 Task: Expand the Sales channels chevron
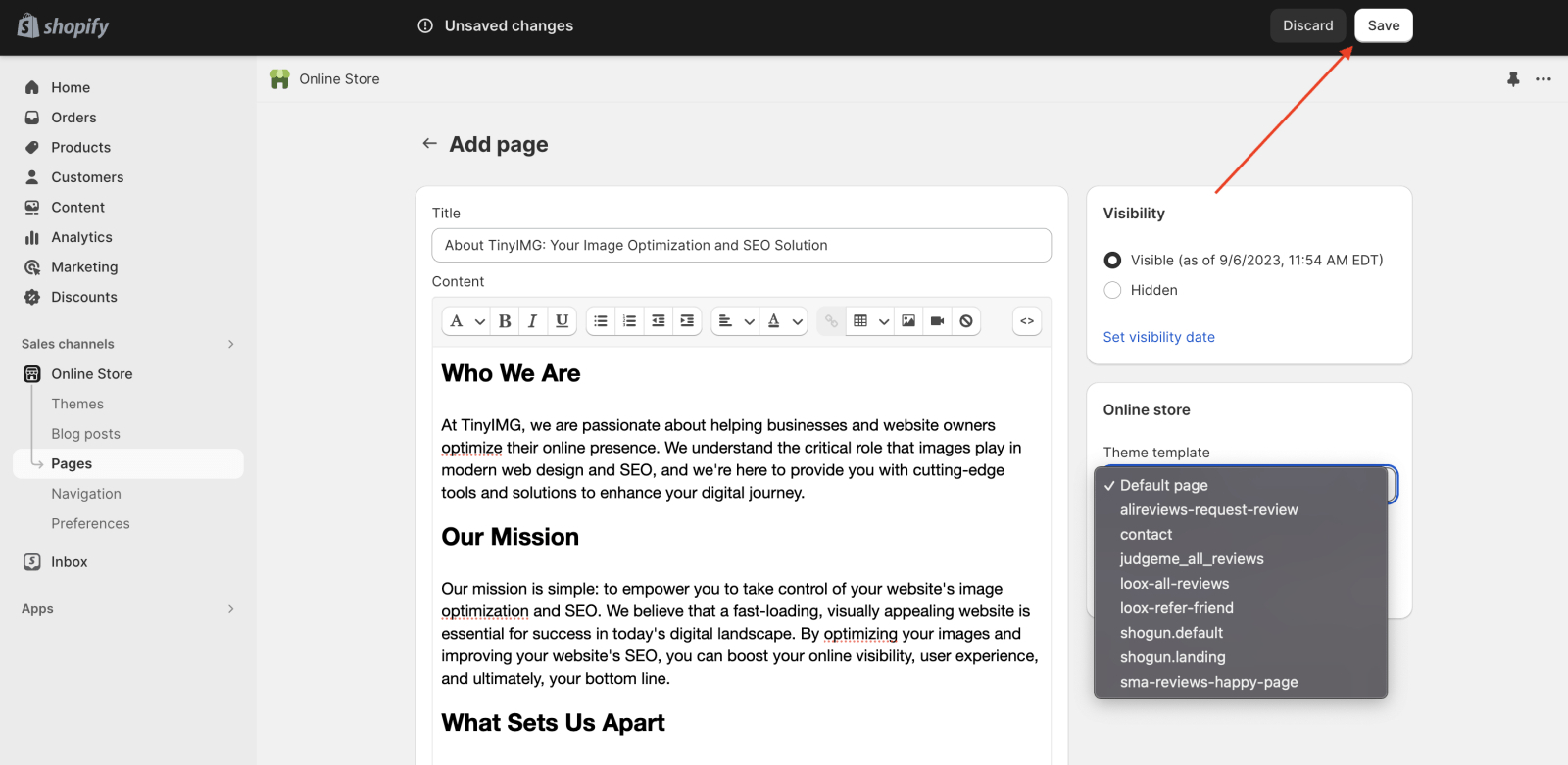[x=231, y=344]
